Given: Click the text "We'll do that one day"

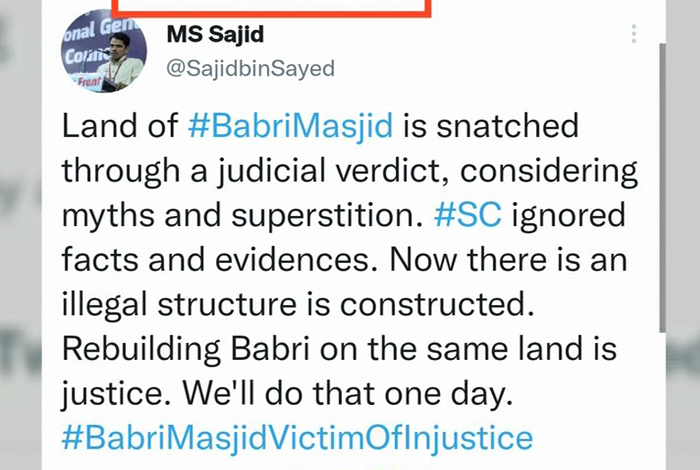Looking at the screenshot, I should click(347, 393).
